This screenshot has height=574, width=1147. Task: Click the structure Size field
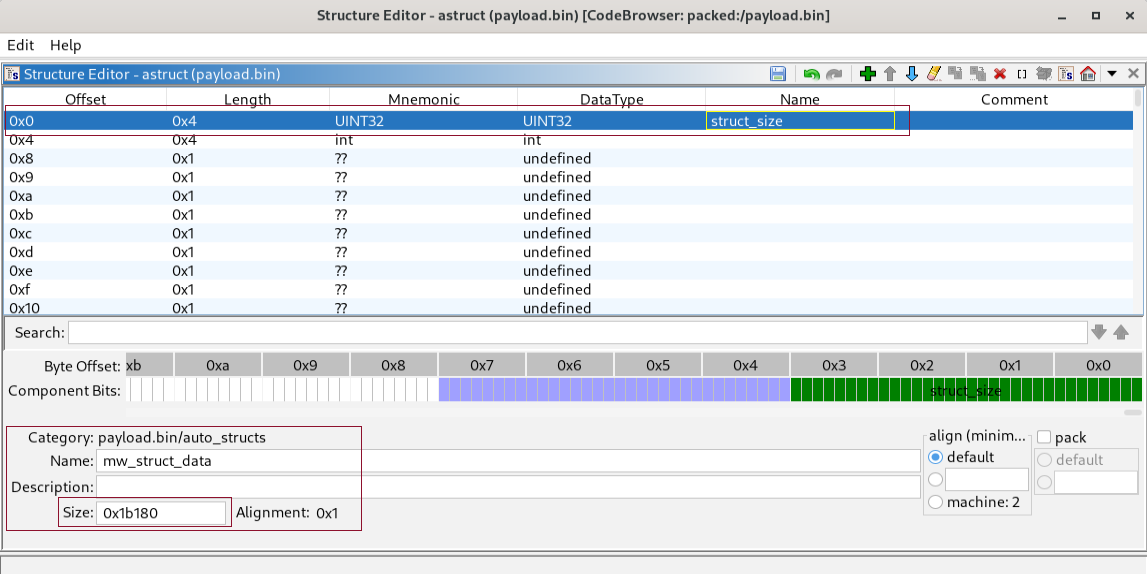click(161, 513)
